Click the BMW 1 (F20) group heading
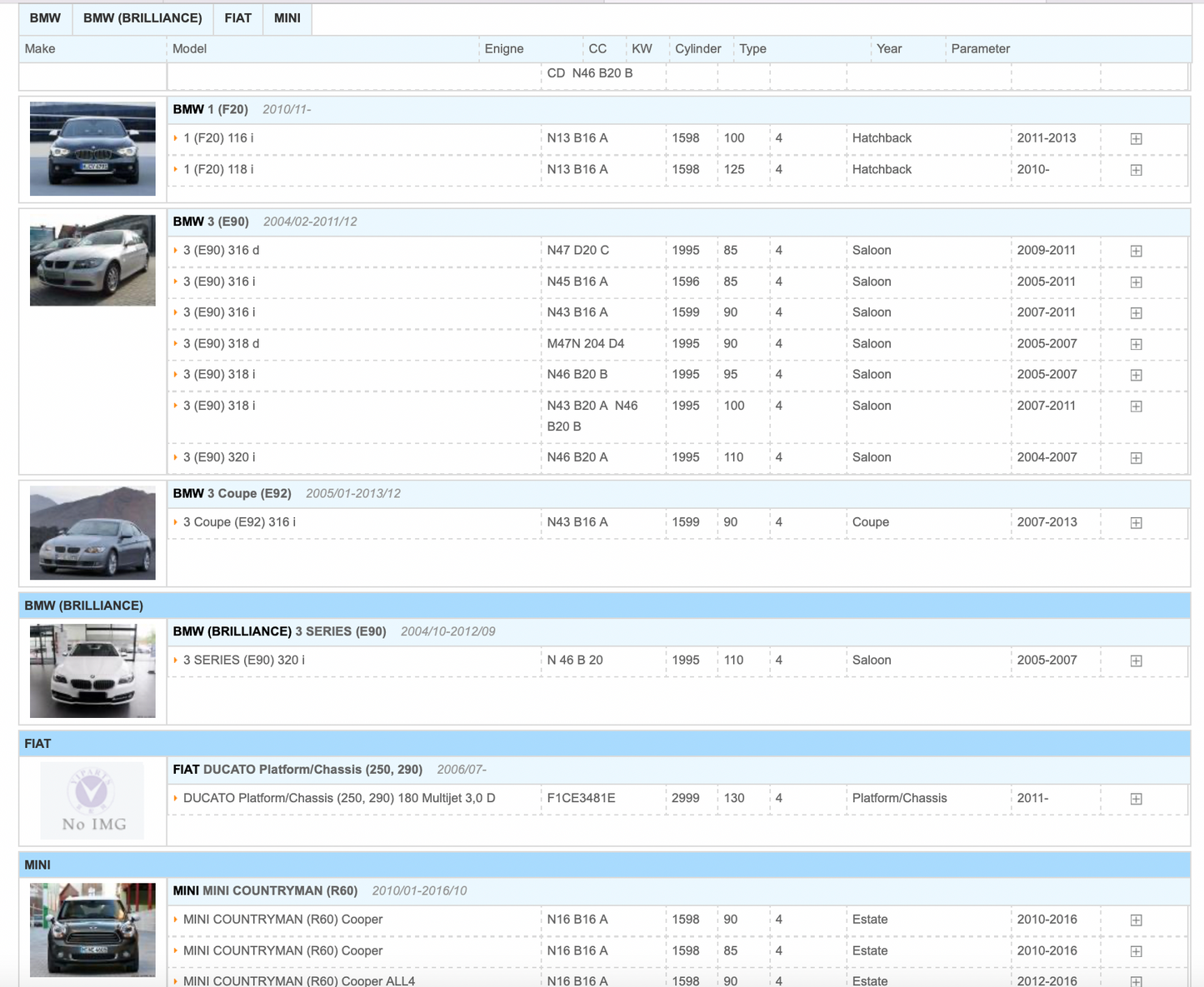Image resolution: width=1204 pixels, height=987 pixels. (x=211, y=109)
